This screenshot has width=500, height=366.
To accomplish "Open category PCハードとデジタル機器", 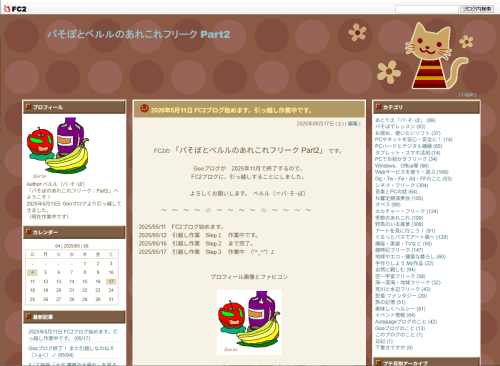I will (408, 146).
